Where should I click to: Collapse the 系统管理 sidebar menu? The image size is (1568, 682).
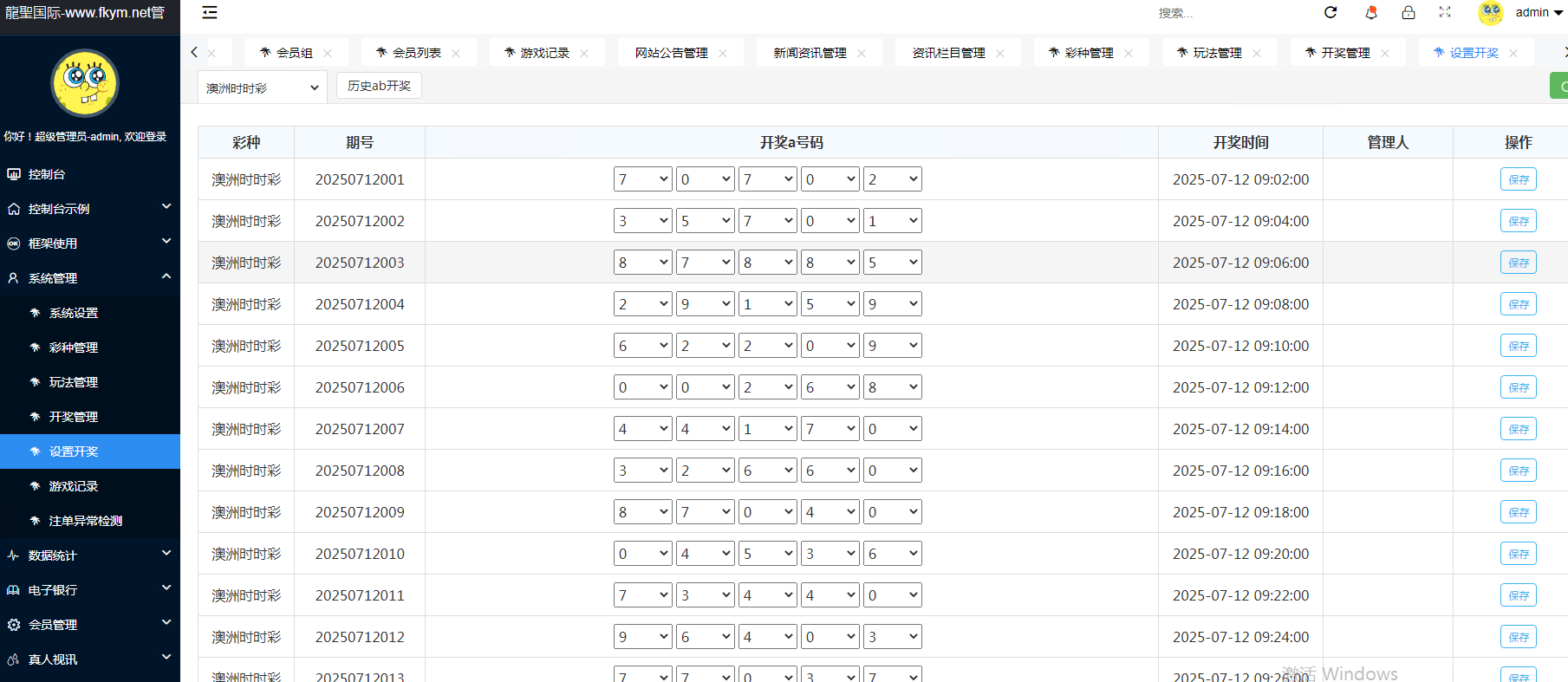(x=90, y=278)
